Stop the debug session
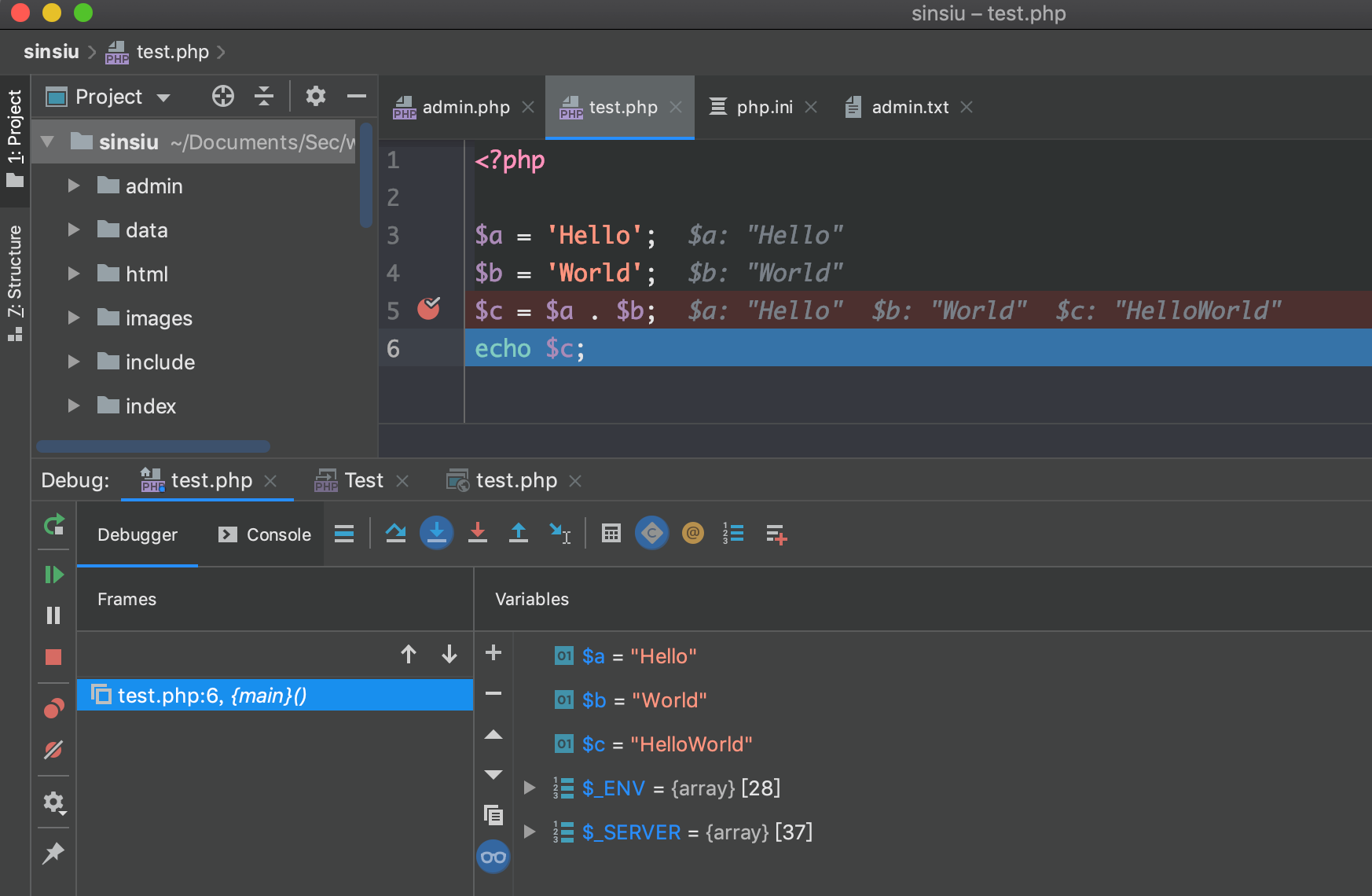The height and width of the screenshot is (896, 1372). point(53,657)
